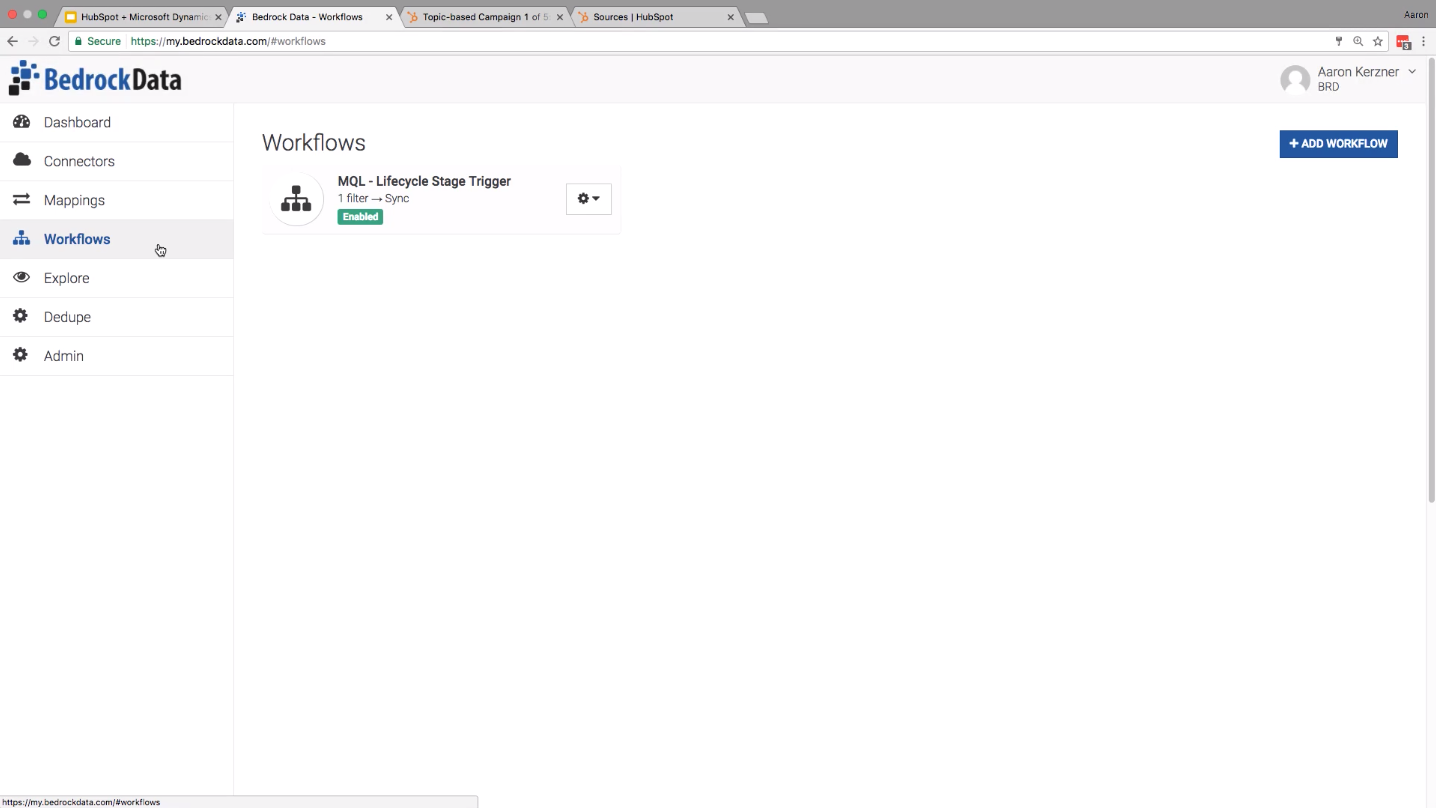Go to Dedupe via its gear icon
The width and height of the screenshot is (1436, 808).
[21, 316]
